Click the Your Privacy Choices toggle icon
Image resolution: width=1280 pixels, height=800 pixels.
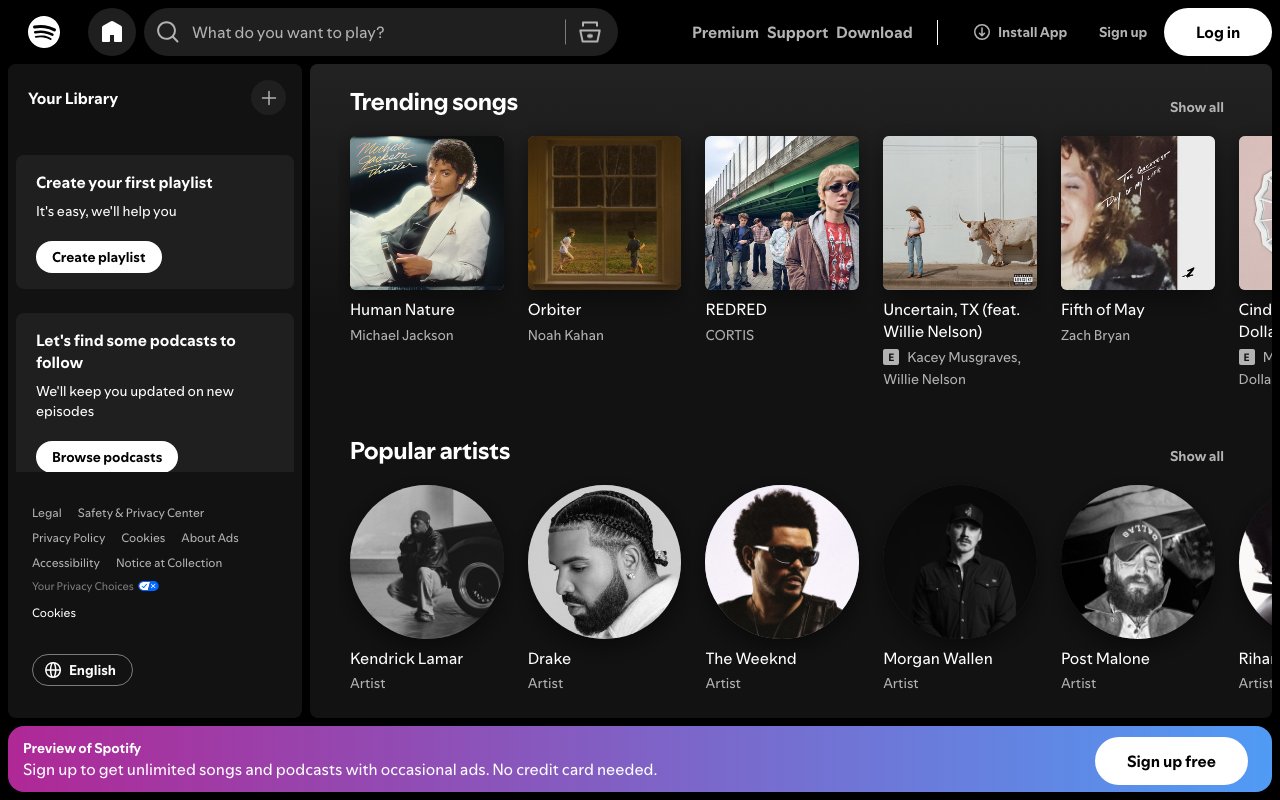tap(148, 586)
